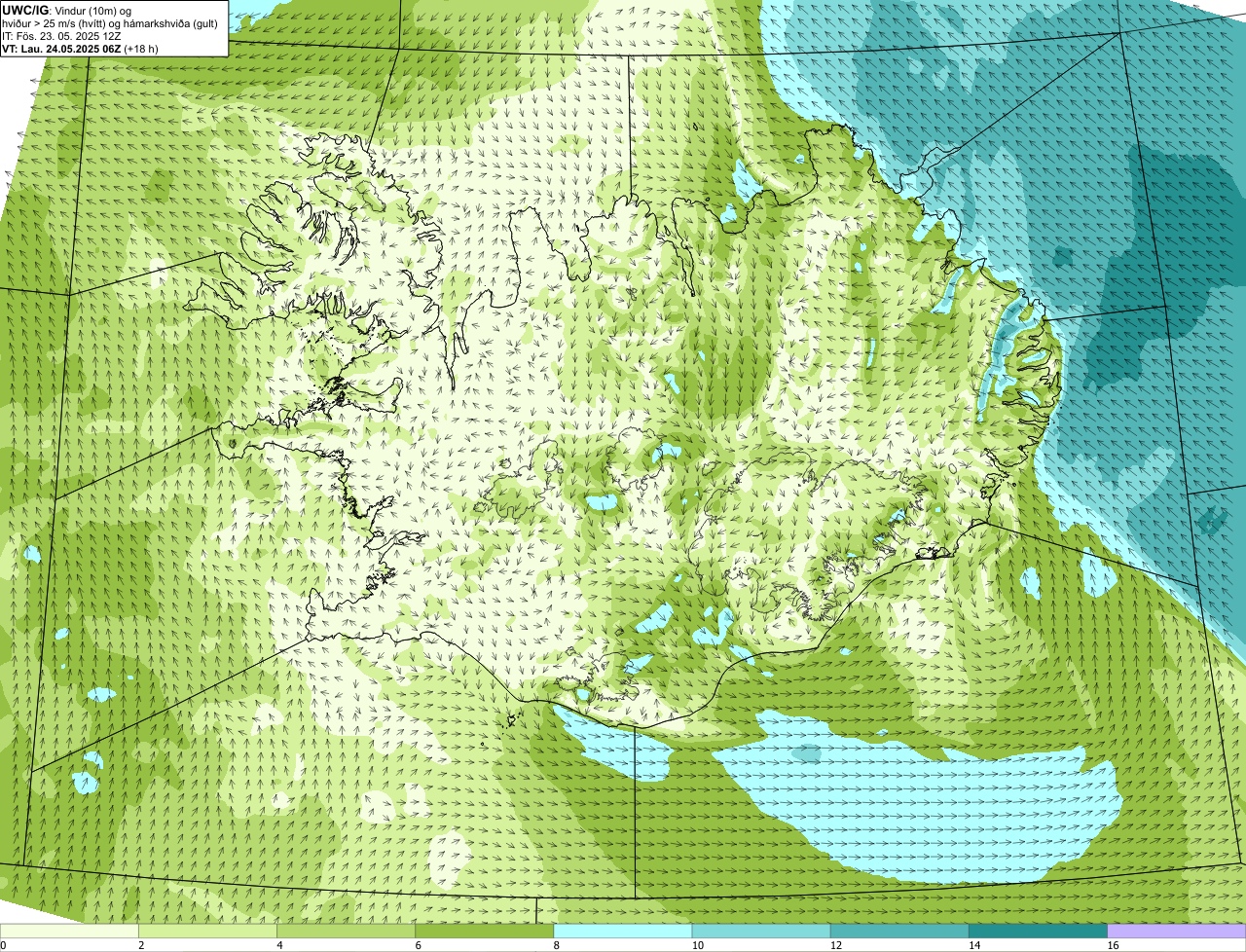Screen dimensions: 1246x952
Task: Click the legend scale label 16
Action: click(1113, 945)
